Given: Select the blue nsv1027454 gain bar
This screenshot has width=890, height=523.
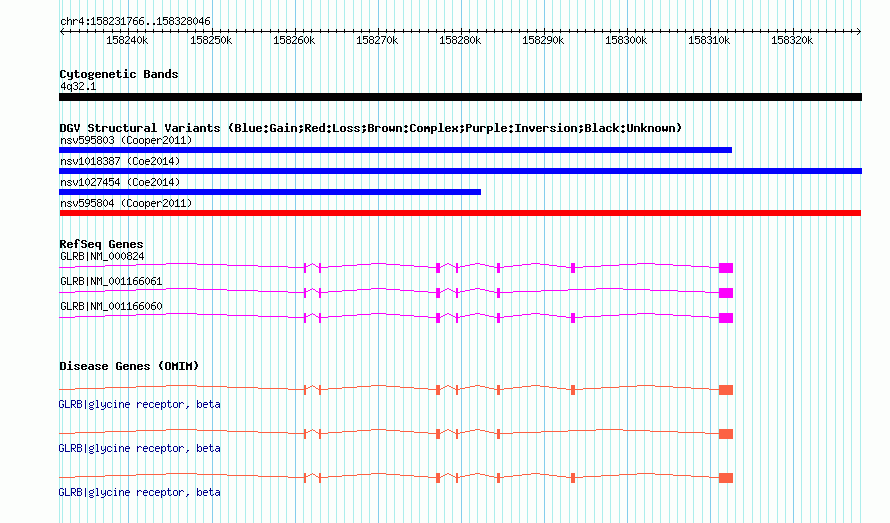Looking at the screenshot, I should (270, 192).
